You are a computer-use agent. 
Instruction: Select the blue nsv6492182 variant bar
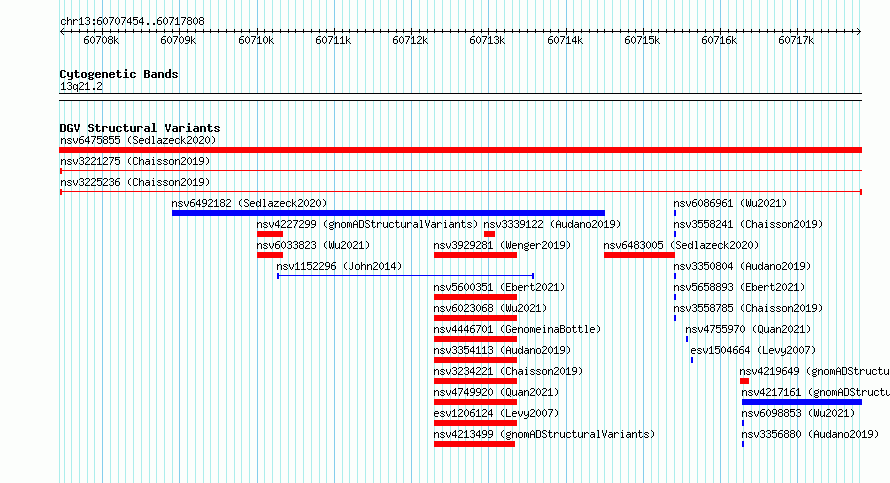pos(388,213)
